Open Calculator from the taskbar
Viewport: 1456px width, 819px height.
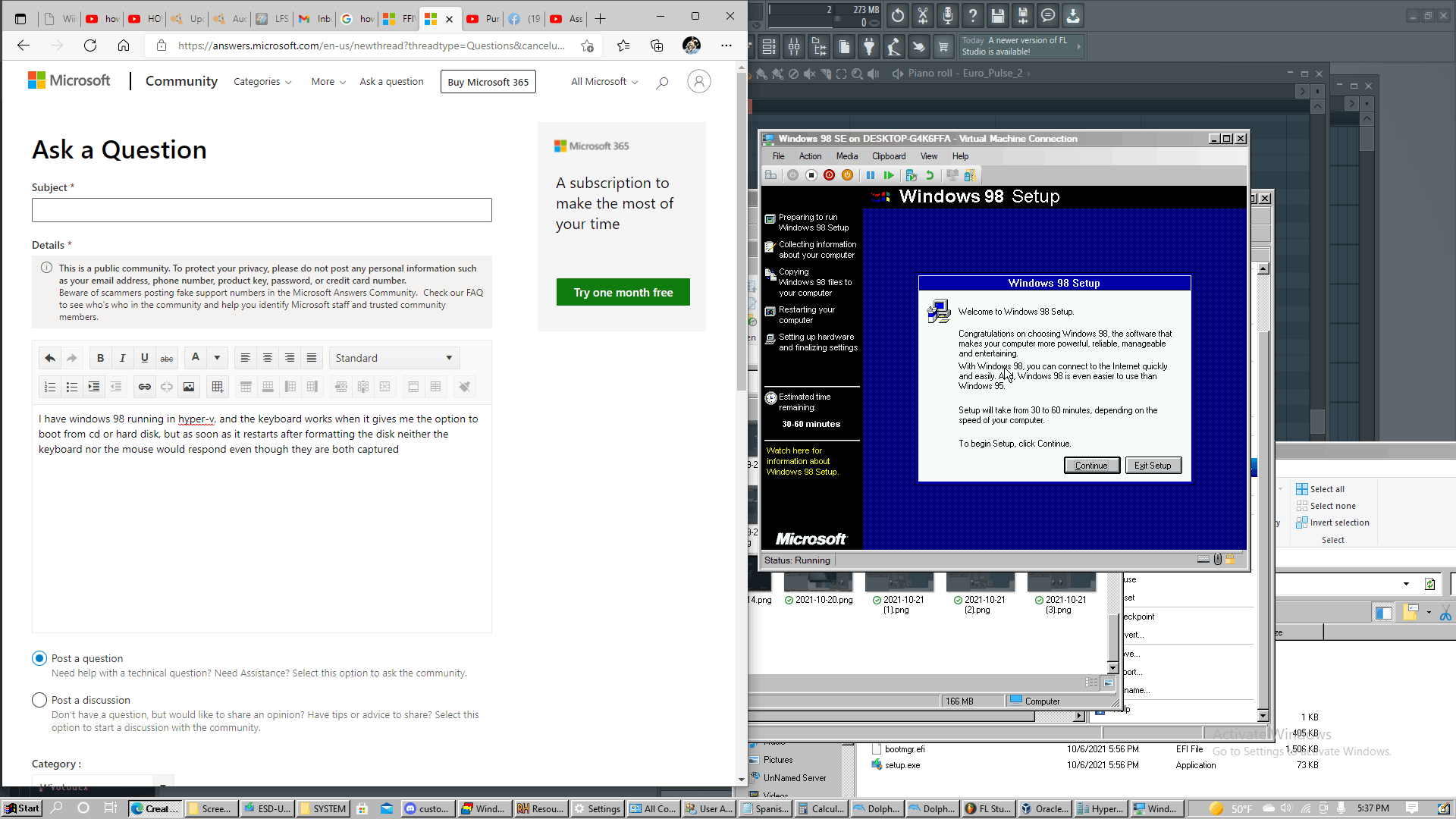pos(821,808)
